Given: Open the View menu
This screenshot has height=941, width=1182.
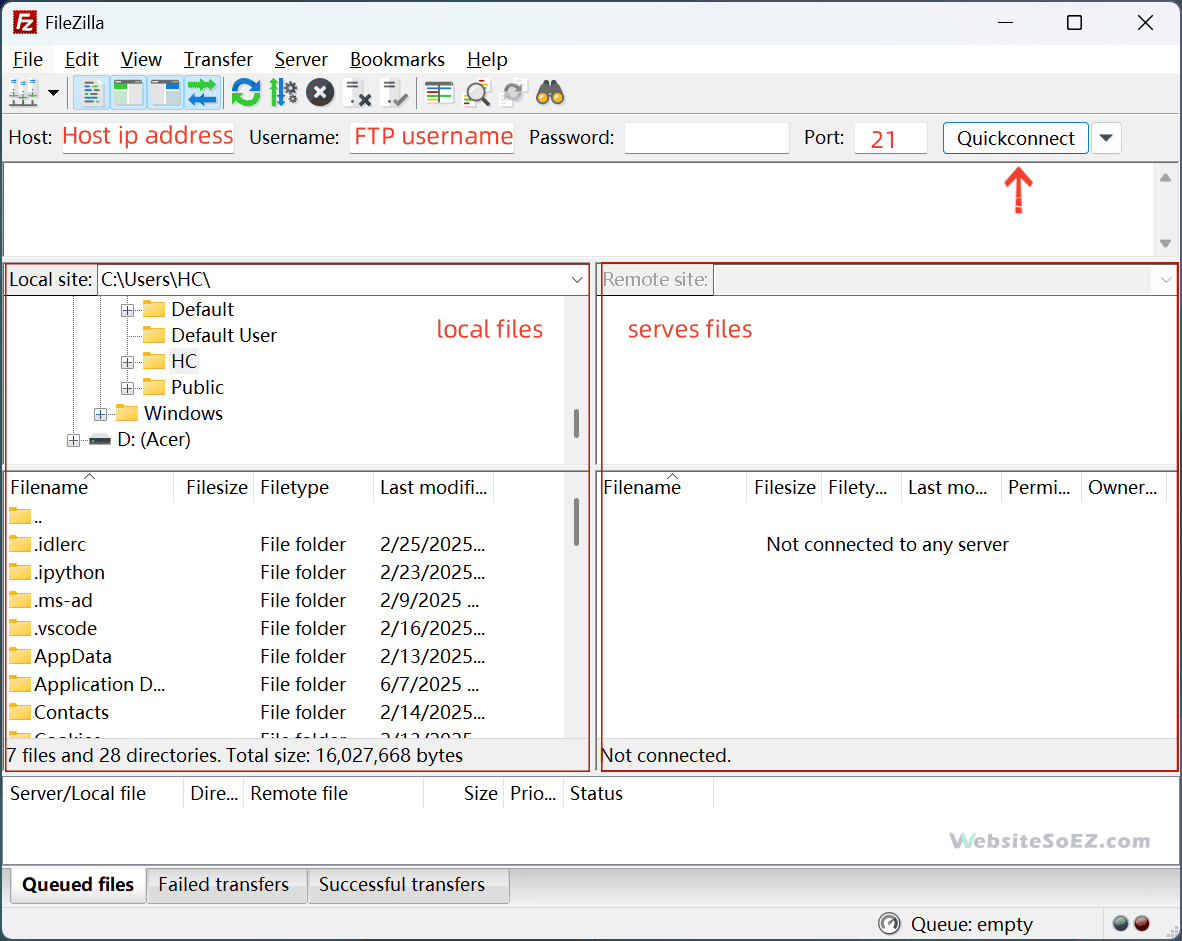Looking at the screenshot, I should pyautogui.click(x=141, y=60).
